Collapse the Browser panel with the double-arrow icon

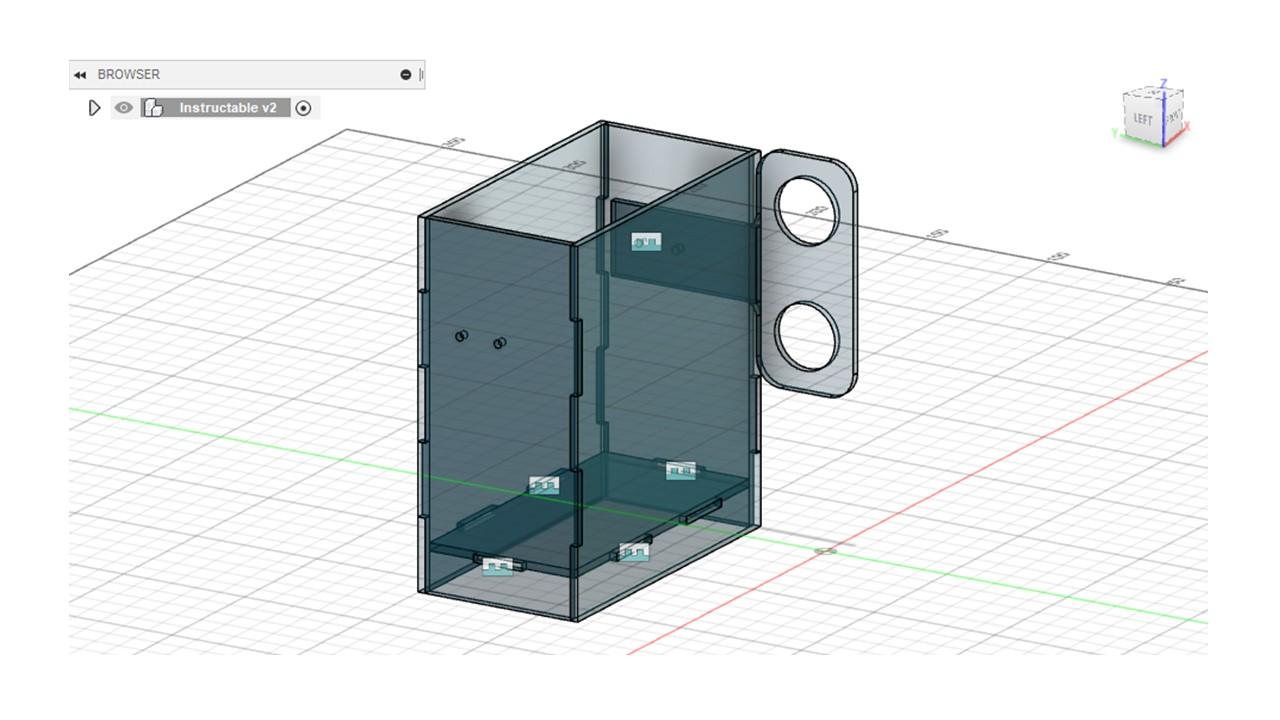click(80, 75)
